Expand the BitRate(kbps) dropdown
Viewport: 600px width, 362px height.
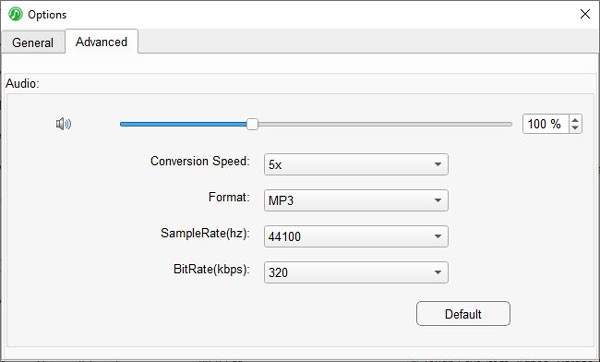coord(356,272)
